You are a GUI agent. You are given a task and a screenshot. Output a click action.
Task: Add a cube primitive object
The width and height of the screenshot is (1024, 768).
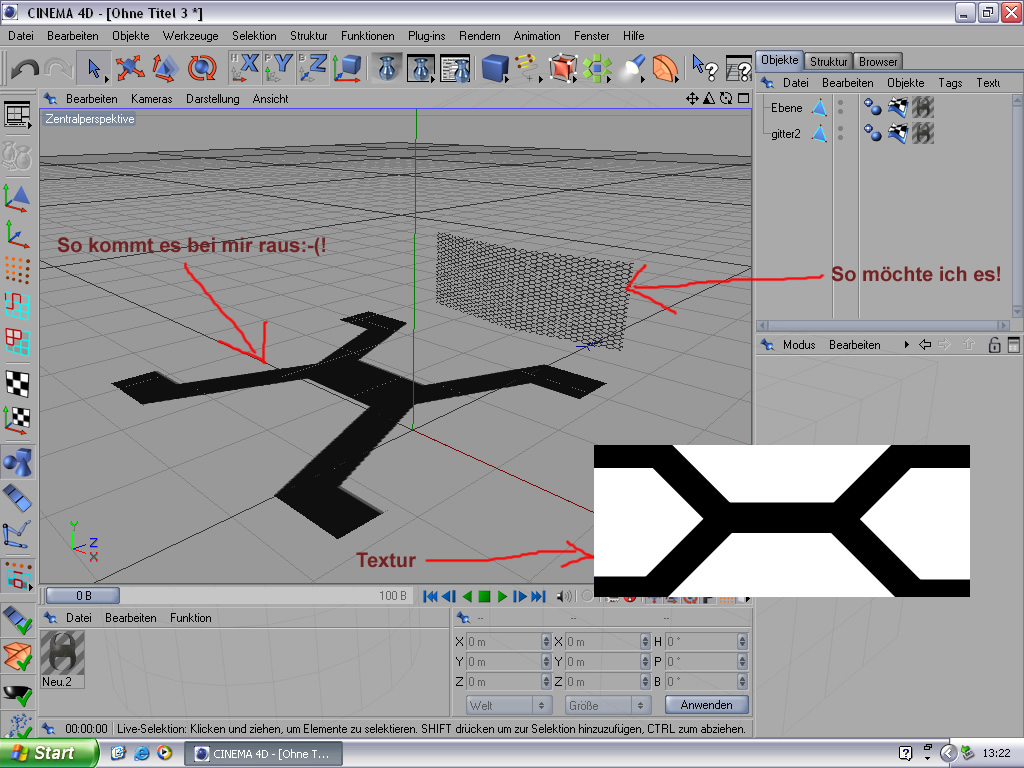point(494,68)
